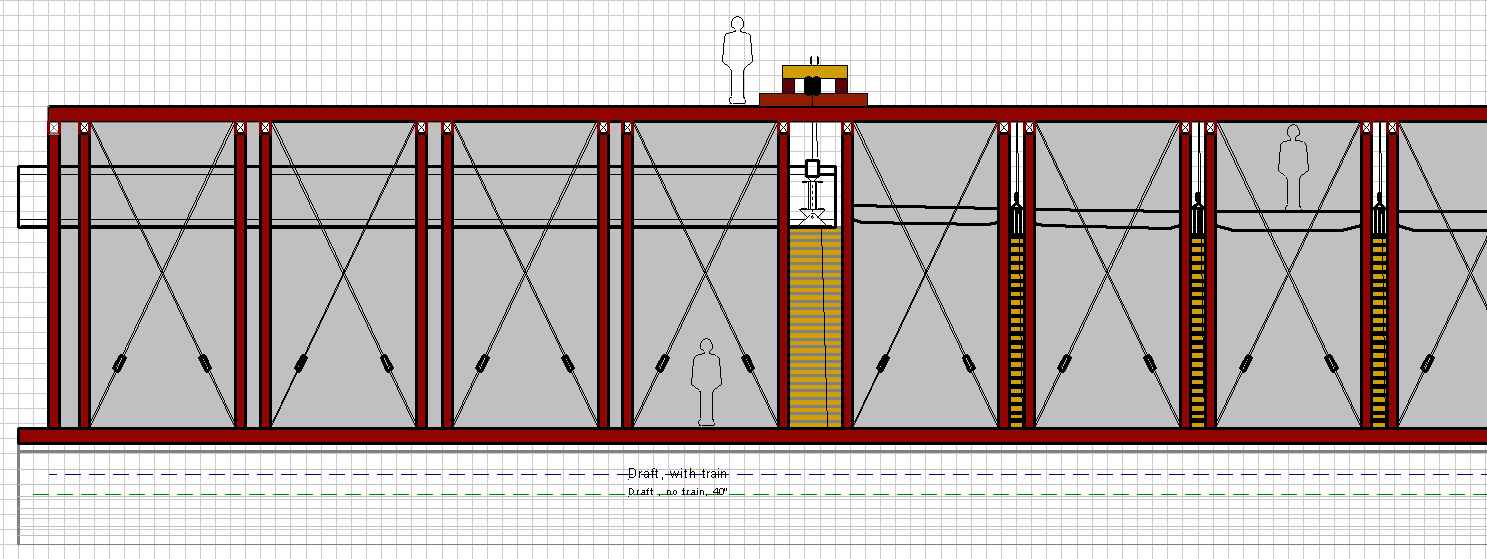
Task: Click the small white square hoist block
Action: click(812, 167)
